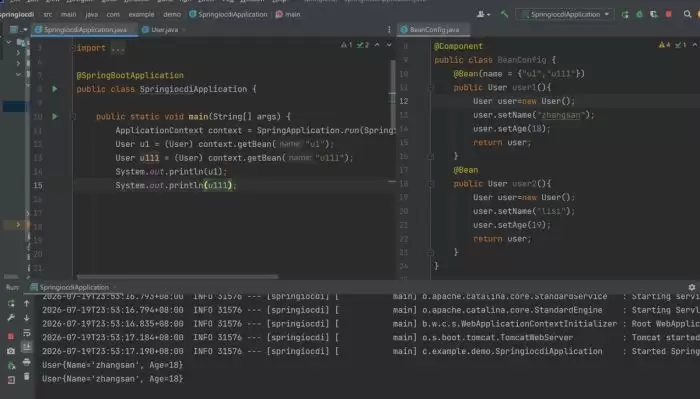Rerun SpringiocdiApplication in the Run panel
The height and width of the screenshot is (399, 700).
tap(11, 304)
